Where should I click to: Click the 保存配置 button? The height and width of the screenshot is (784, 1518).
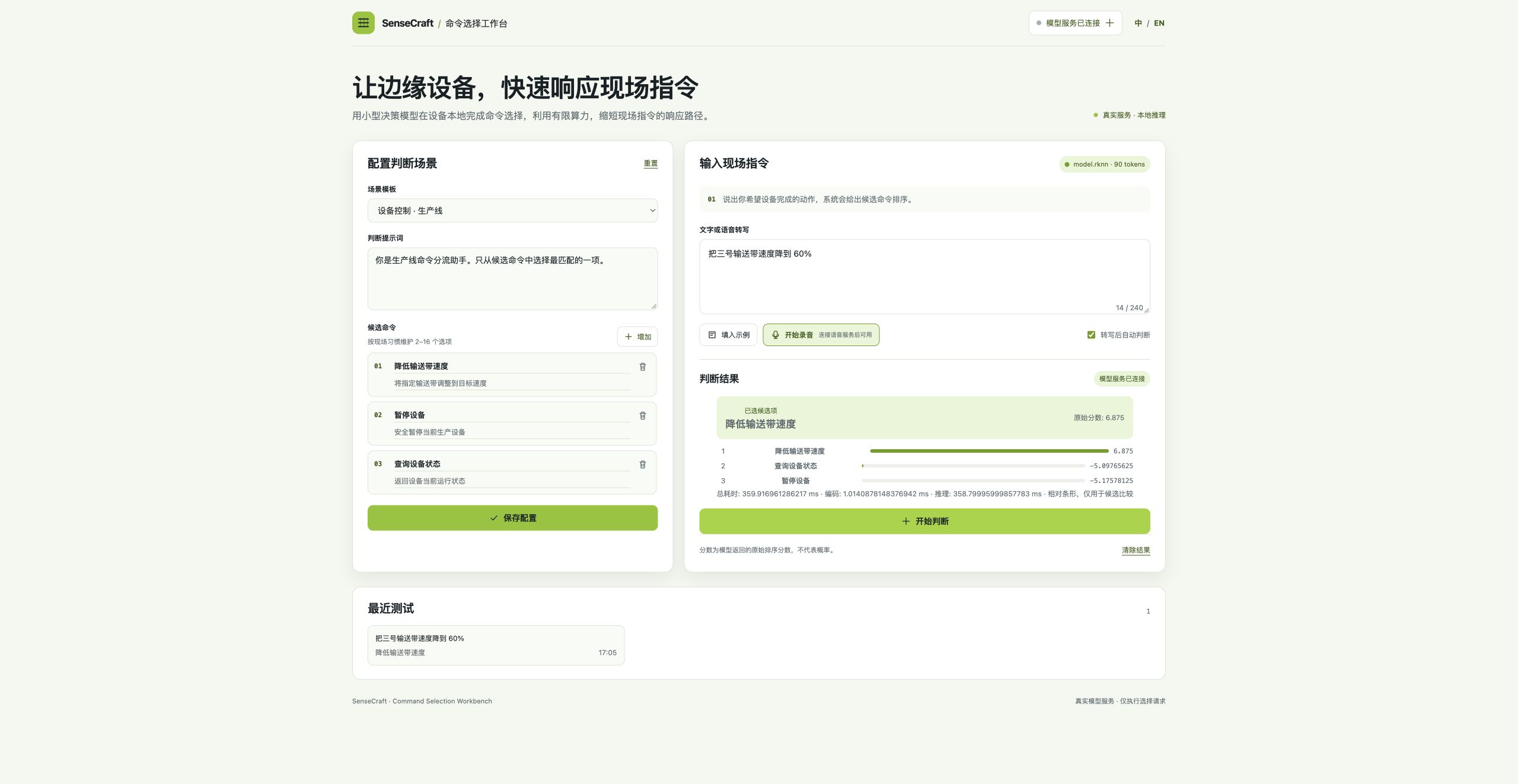pyautogui.click(x=512, y=518)
